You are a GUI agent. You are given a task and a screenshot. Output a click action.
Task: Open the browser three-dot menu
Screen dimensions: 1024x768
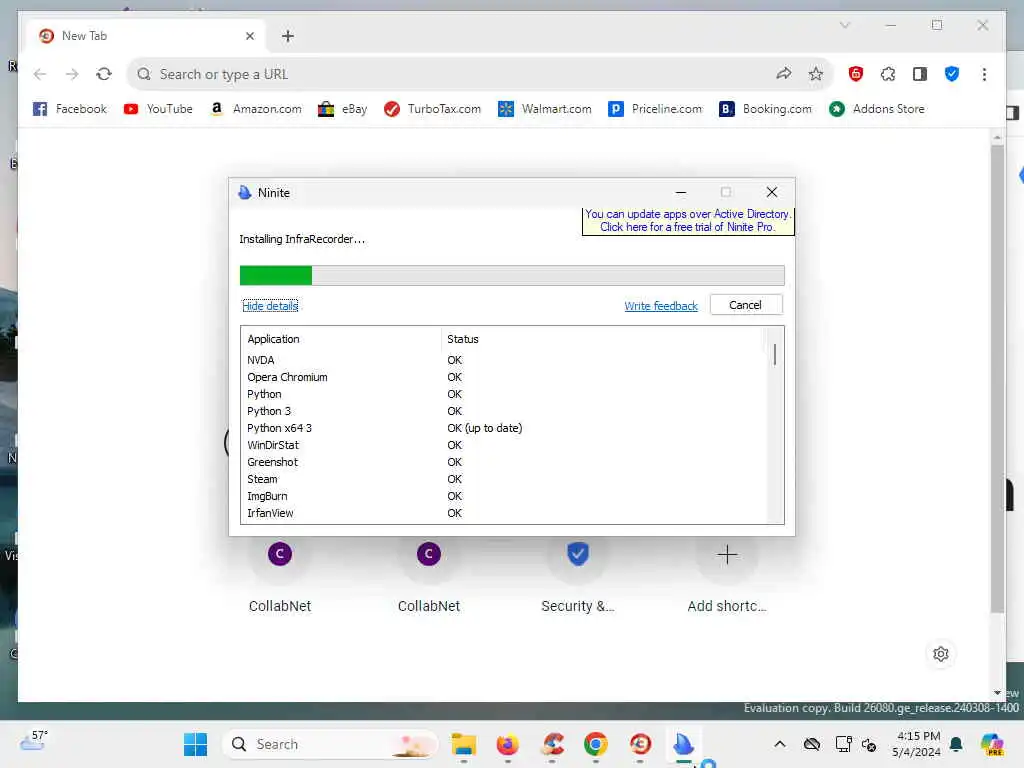pos(984,74)
